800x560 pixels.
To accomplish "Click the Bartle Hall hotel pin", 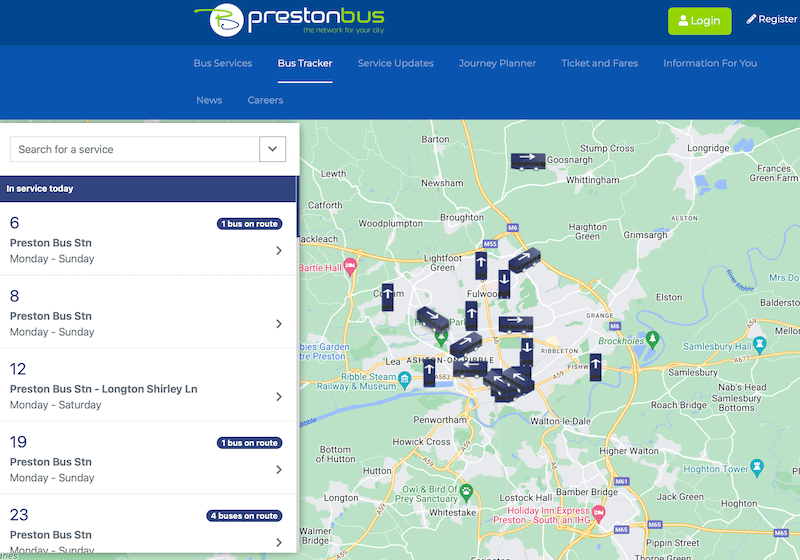I will (x=348, y=268).
